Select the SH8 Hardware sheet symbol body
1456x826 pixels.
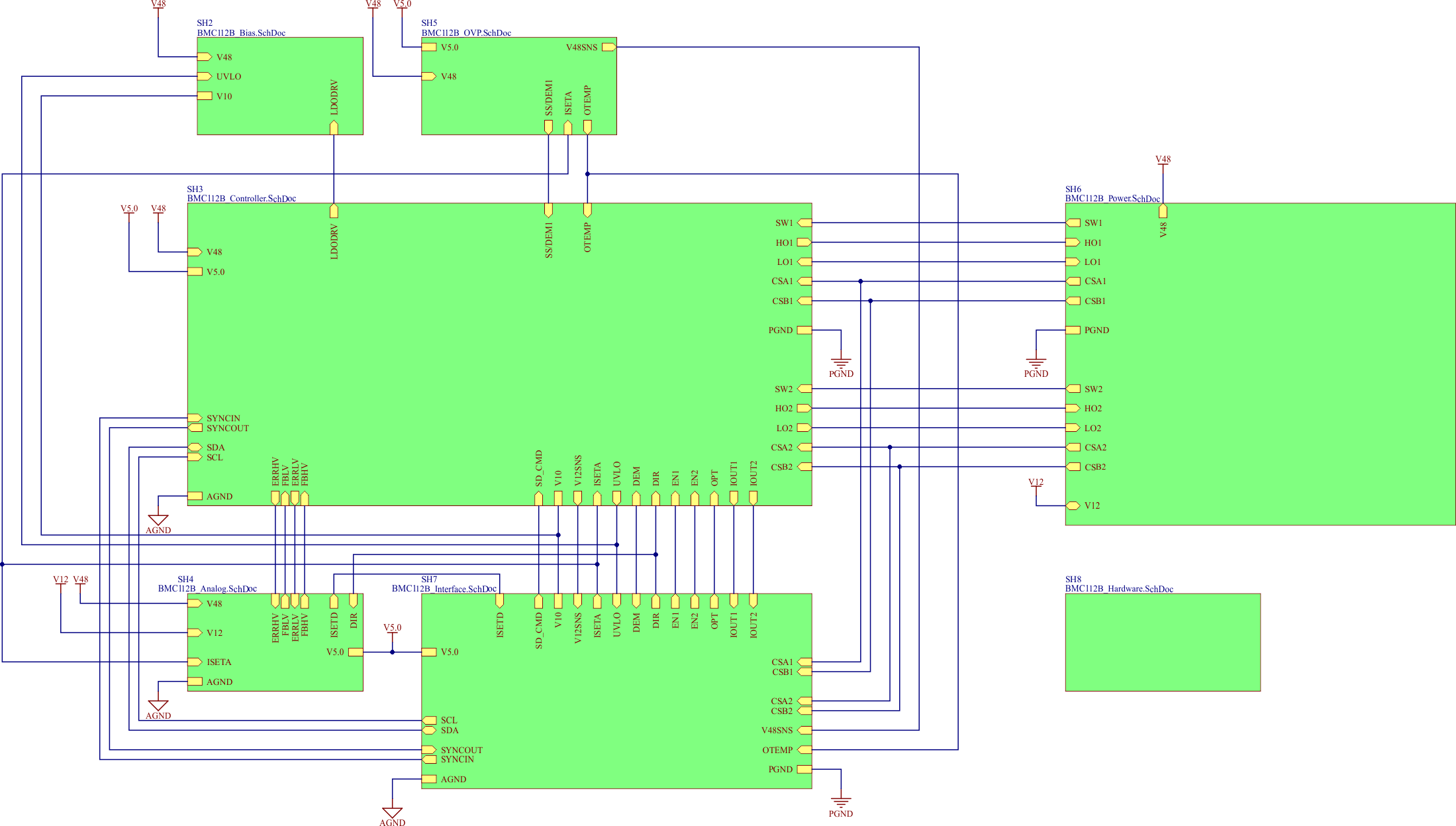point(1162,642)
